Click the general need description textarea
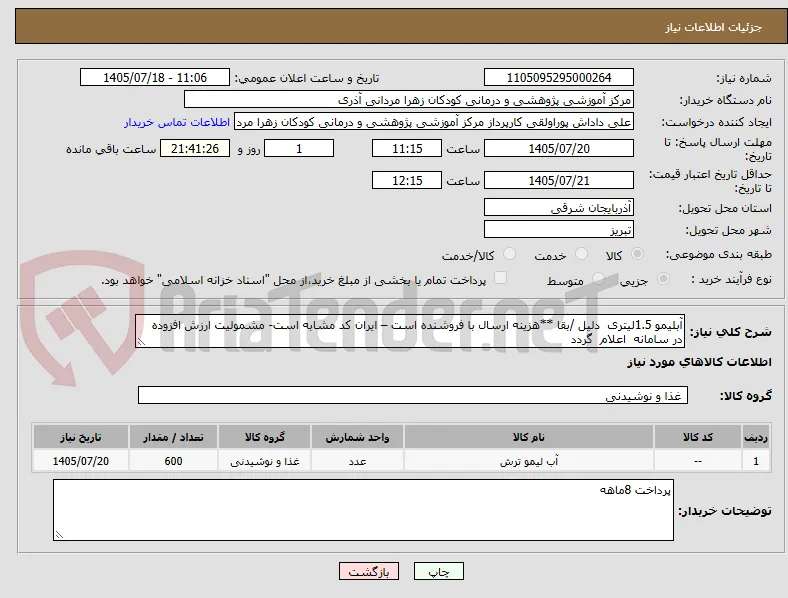Screen dimensions: 788x598 tap(410, 331)
